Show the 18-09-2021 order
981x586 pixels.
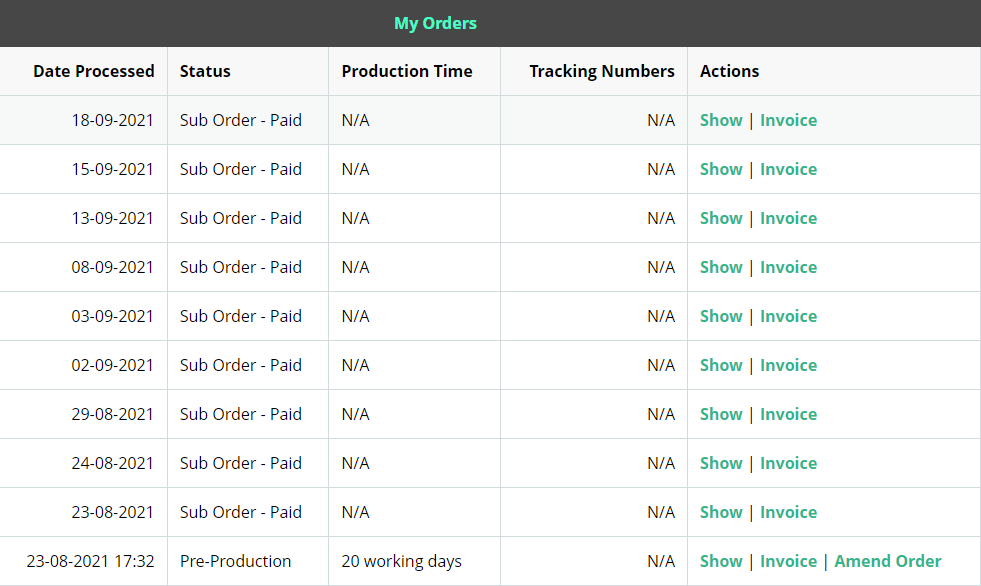click(721, 120)
